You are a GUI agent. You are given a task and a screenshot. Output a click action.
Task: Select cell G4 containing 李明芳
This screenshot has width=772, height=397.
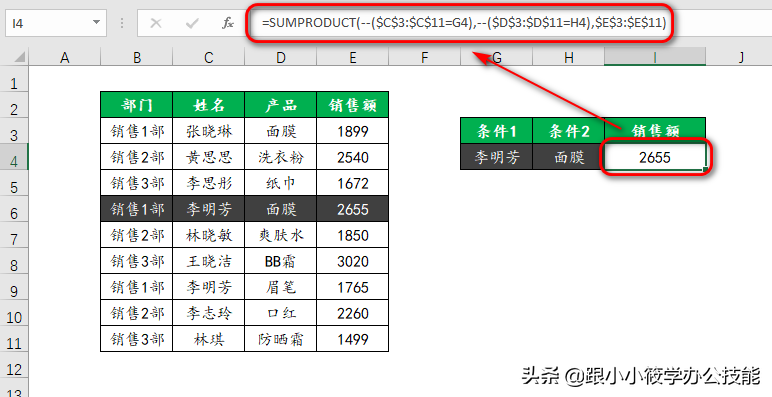pos(496,157)
